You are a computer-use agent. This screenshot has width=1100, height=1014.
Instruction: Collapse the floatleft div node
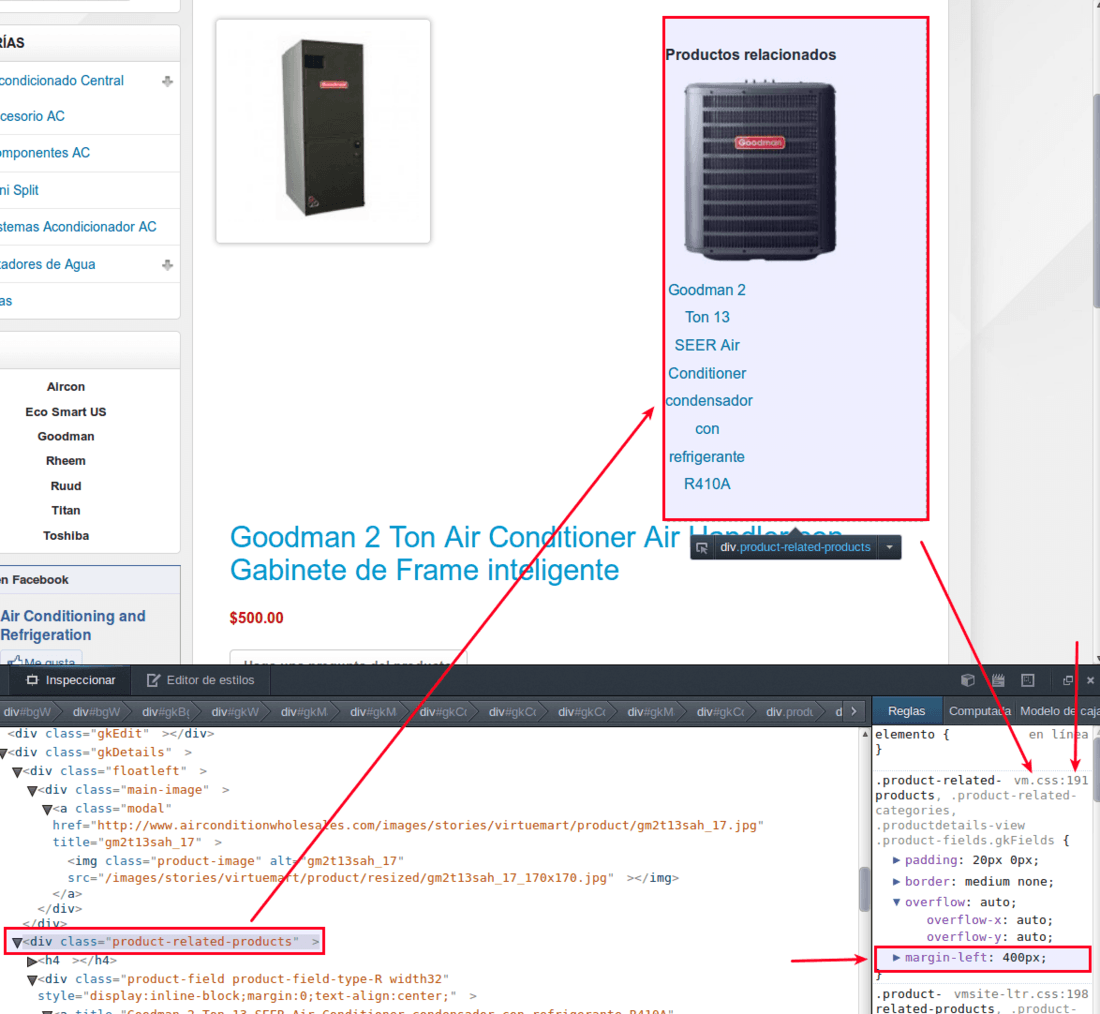tap(17, 772)
